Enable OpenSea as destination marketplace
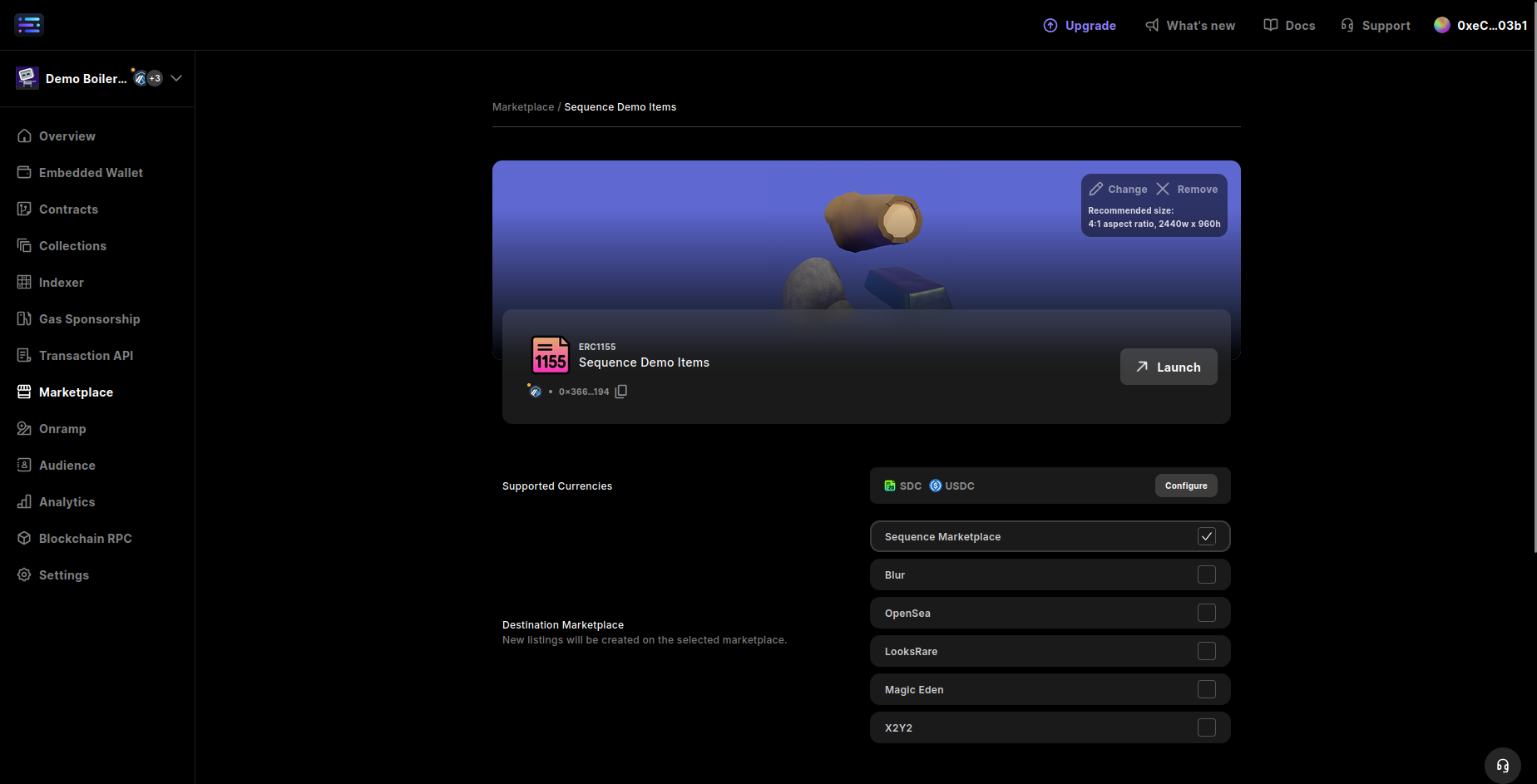This screenshot has width=1537, height=784. click(1207, 613)
